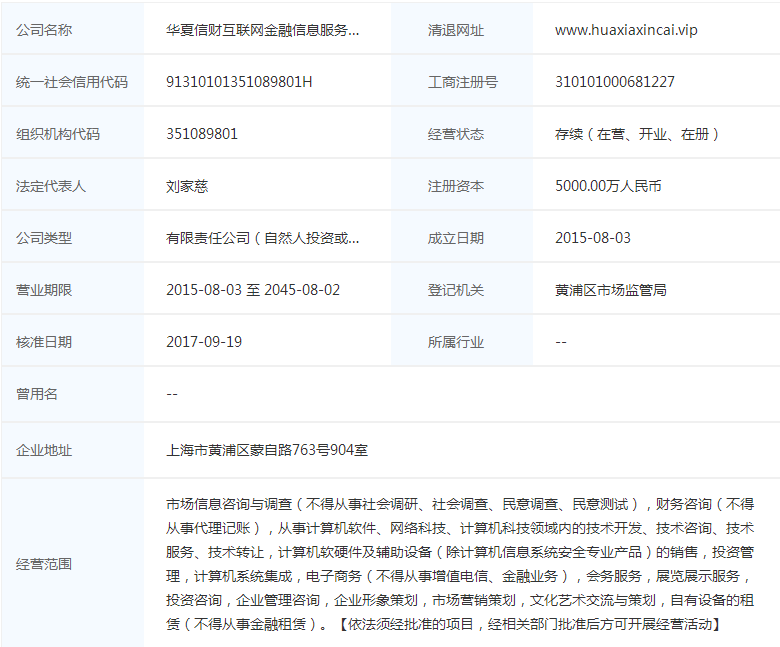Click the 清退网址 label cell
This screenshot has height=647, width=780.
click(x=462, y=30)
